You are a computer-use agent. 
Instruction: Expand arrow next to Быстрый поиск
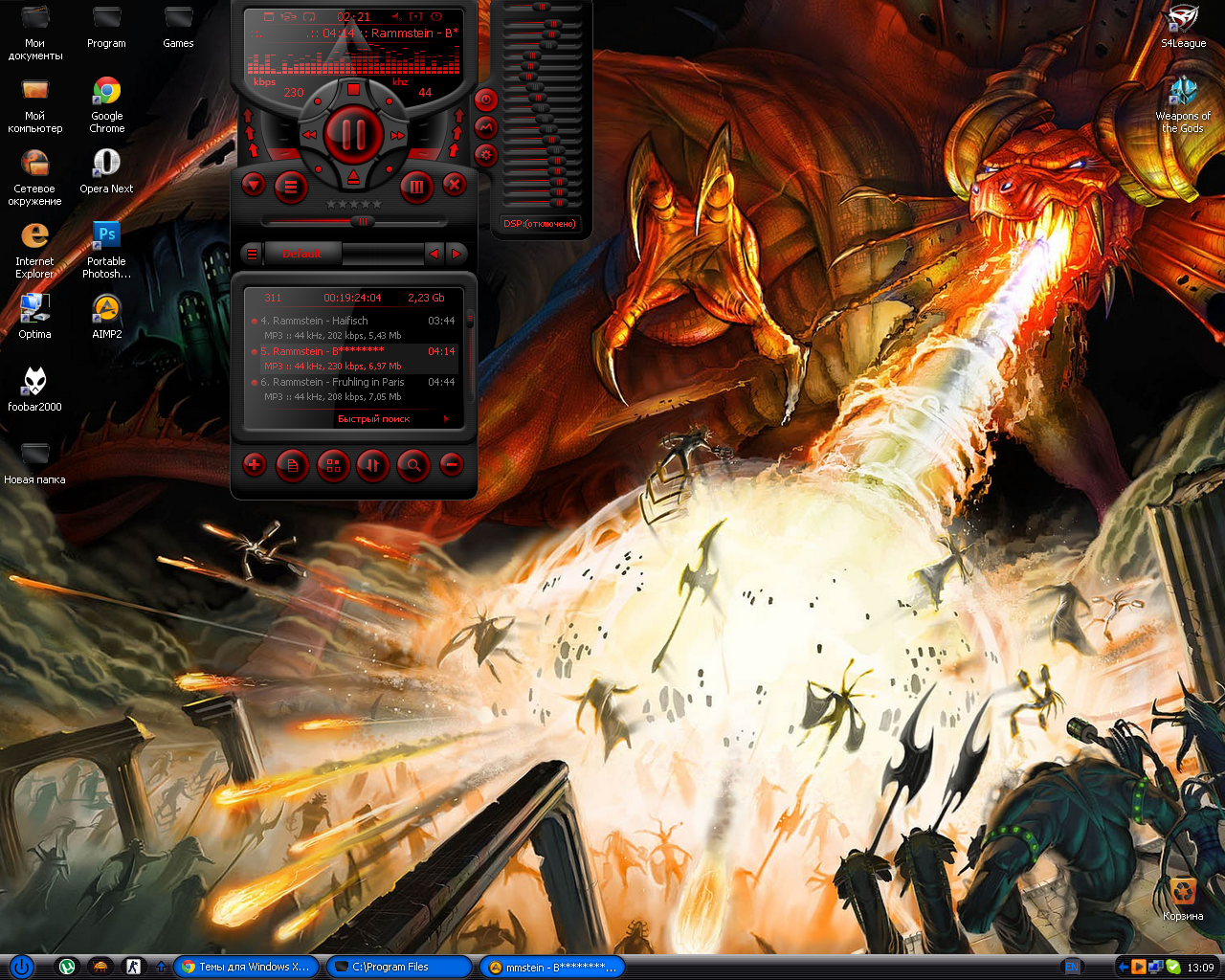pos(446,419)
